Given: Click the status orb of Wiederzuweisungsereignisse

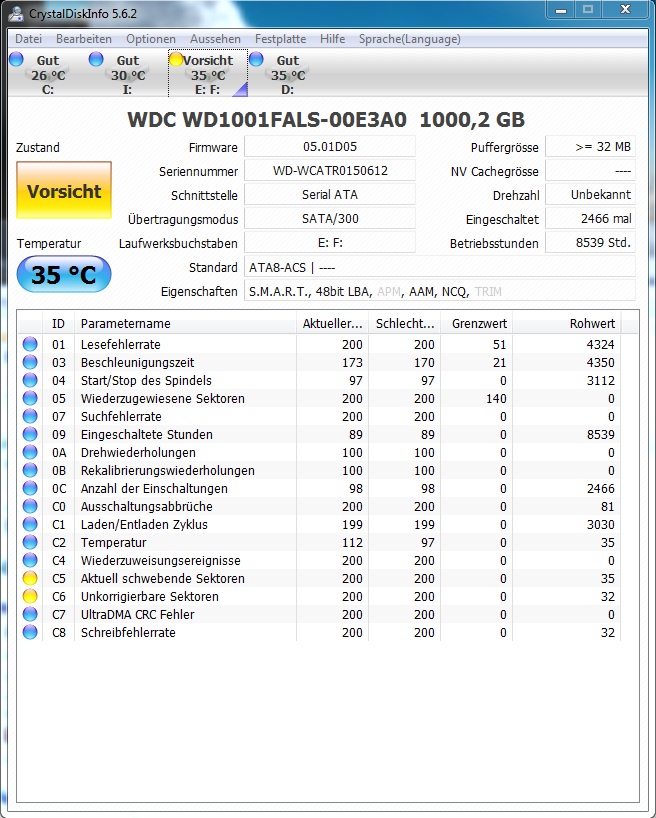Looking at the screenshot, I should click(30, 560).
